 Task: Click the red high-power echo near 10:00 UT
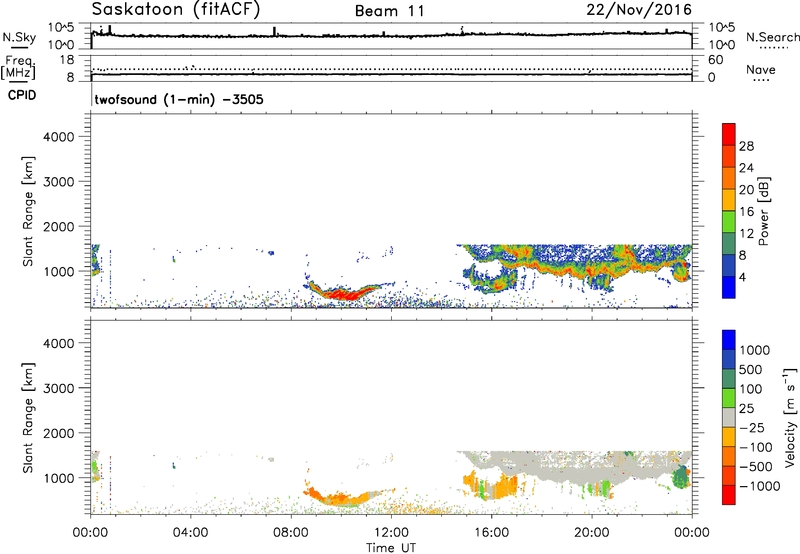(343, 294)
